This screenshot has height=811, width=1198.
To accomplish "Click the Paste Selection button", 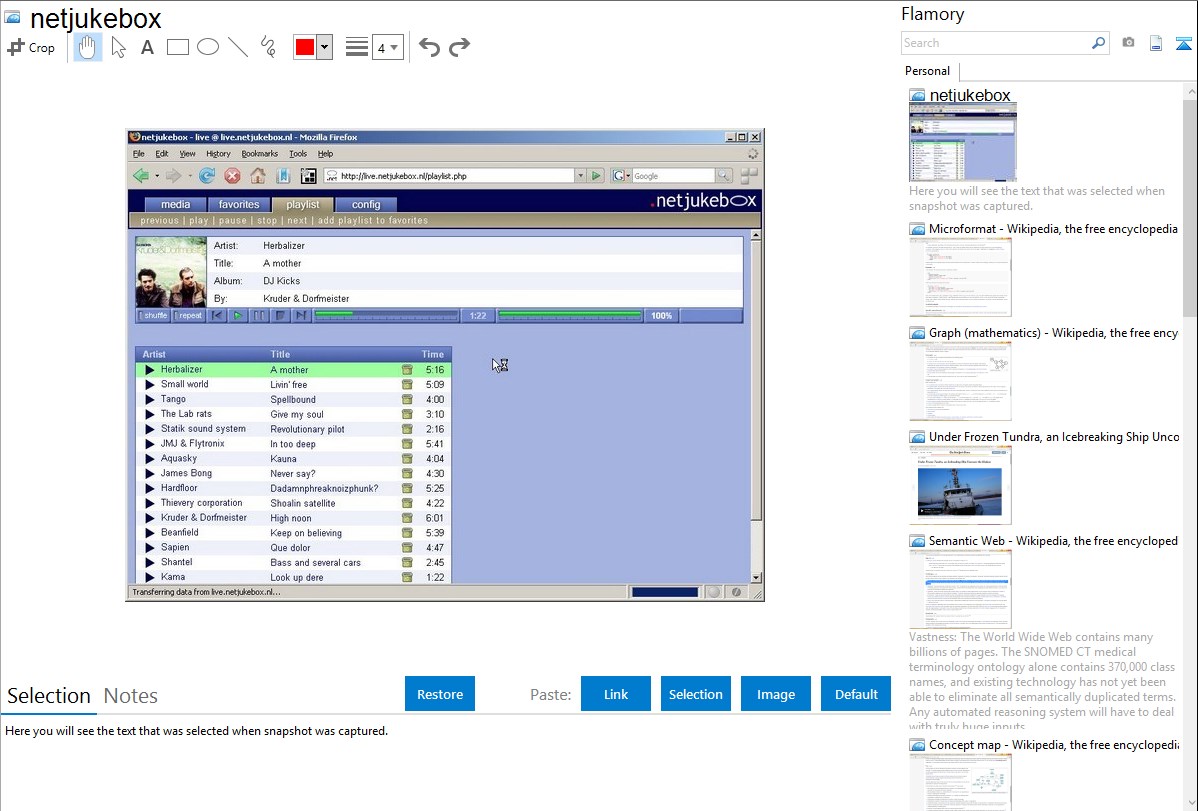I will (x=696, y=694).
